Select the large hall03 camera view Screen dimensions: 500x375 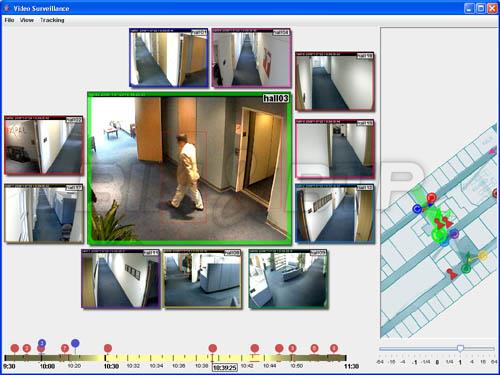point(189,168)
